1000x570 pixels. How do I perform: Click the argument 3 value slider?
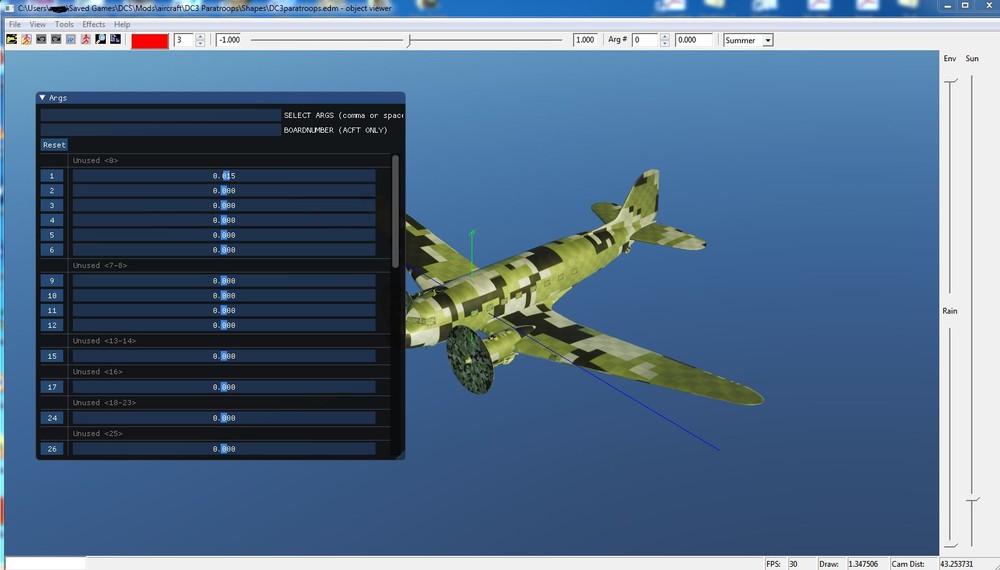click(x=224, y=205)
